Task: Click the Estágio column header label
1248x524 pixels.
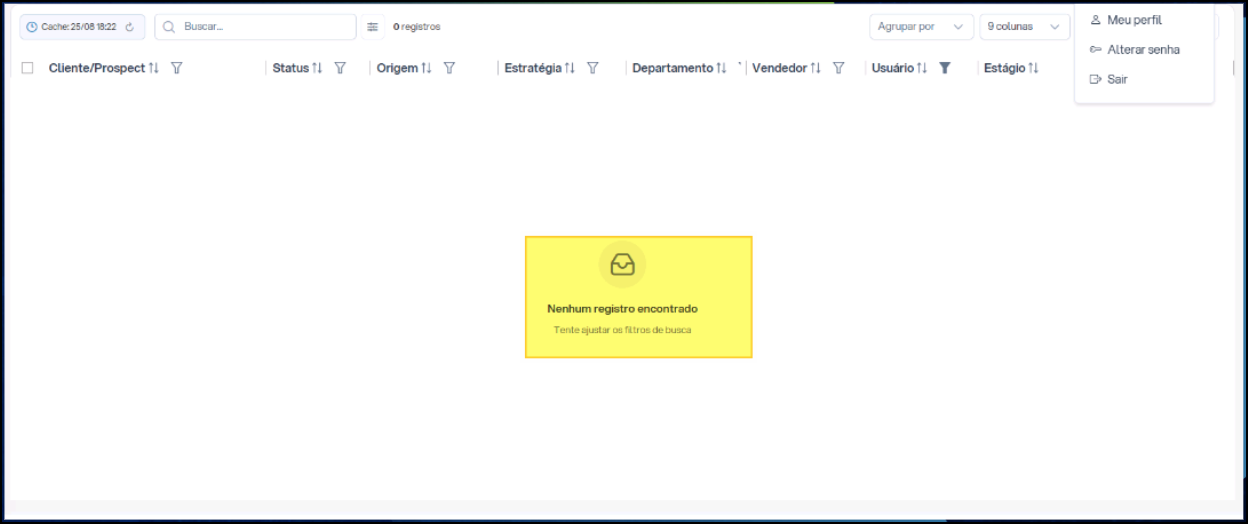Action: [x=1005, y=68]
